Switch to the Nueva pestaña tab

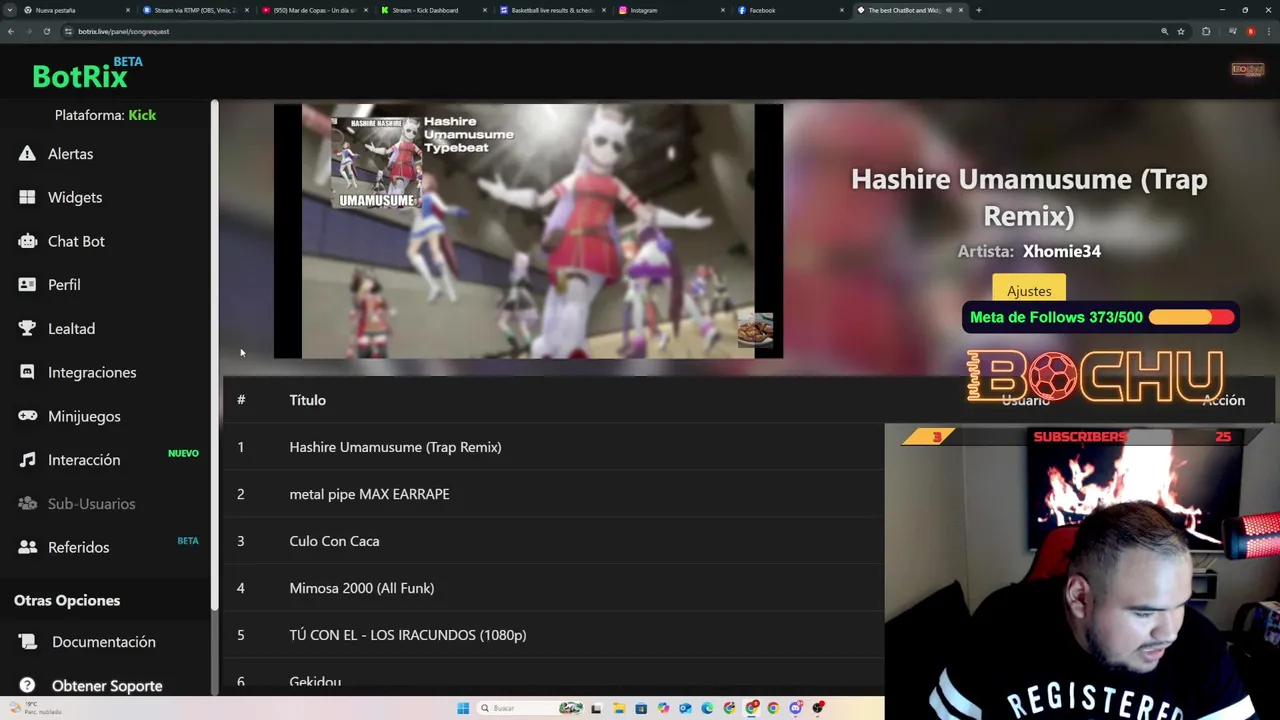click(76, 10)
